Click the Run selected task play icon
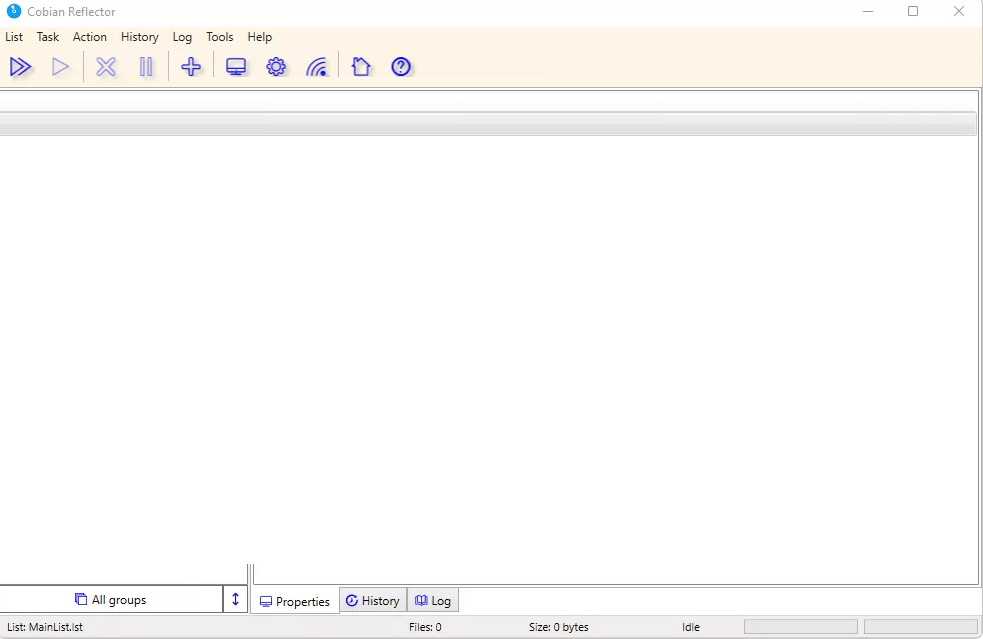This screenshot has height=639, width=983. pyautogui.click(x=61, y=67)
